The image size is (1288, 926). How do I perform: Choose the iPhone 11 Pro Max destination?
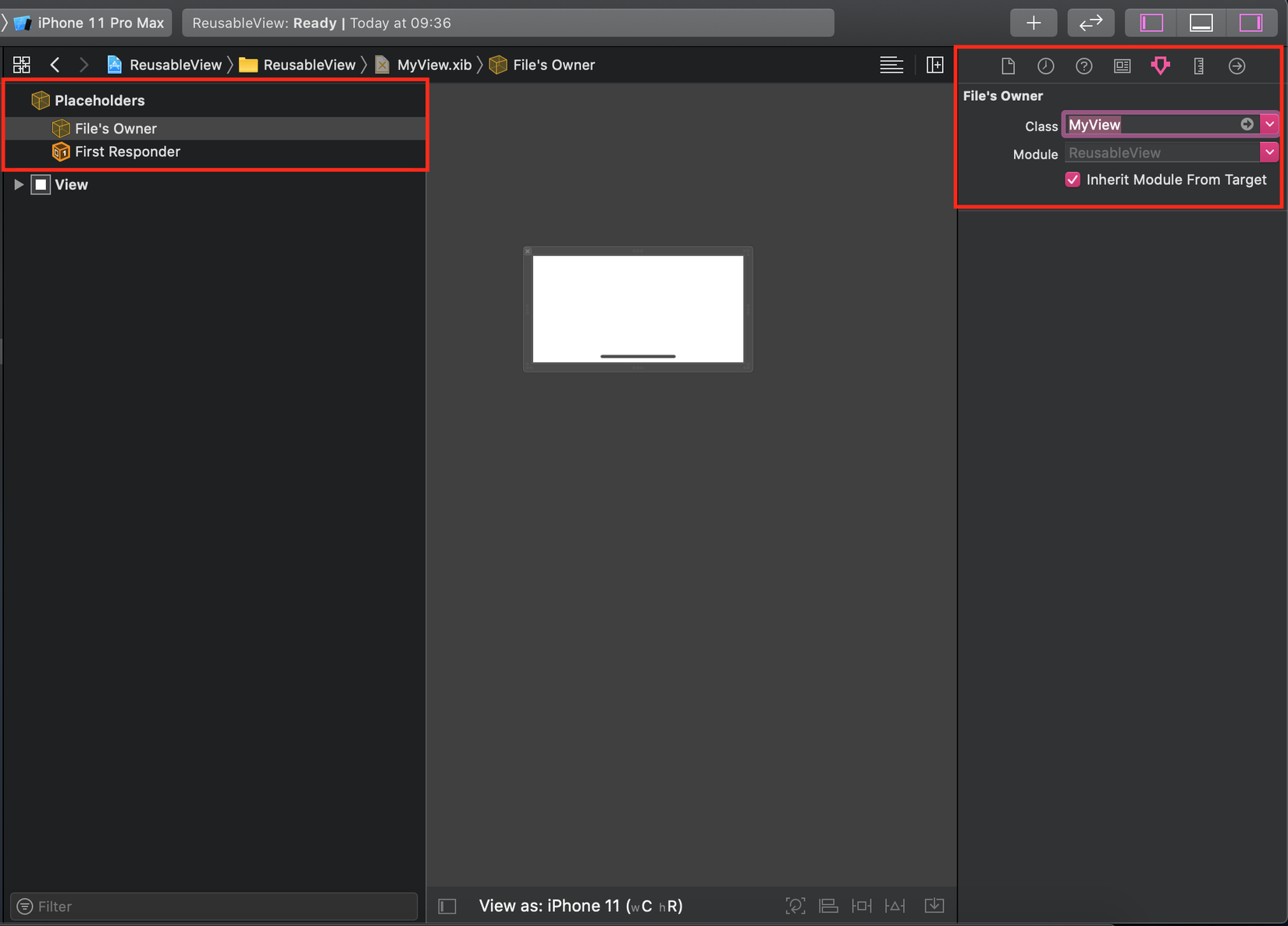[x=91, y=23]
